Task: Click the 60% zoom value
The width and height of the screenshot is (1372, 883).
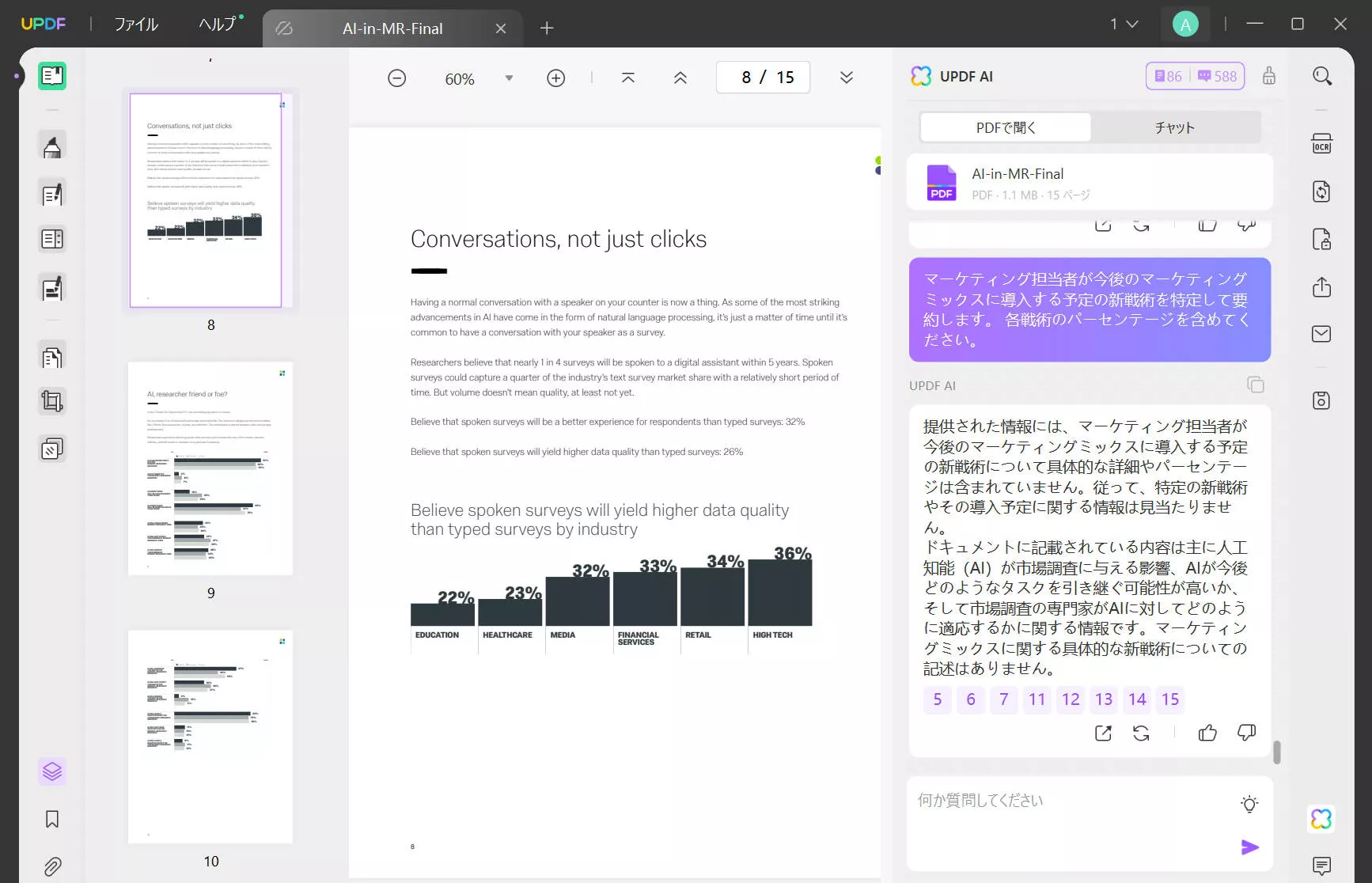Action: click(x=460, y=78)
